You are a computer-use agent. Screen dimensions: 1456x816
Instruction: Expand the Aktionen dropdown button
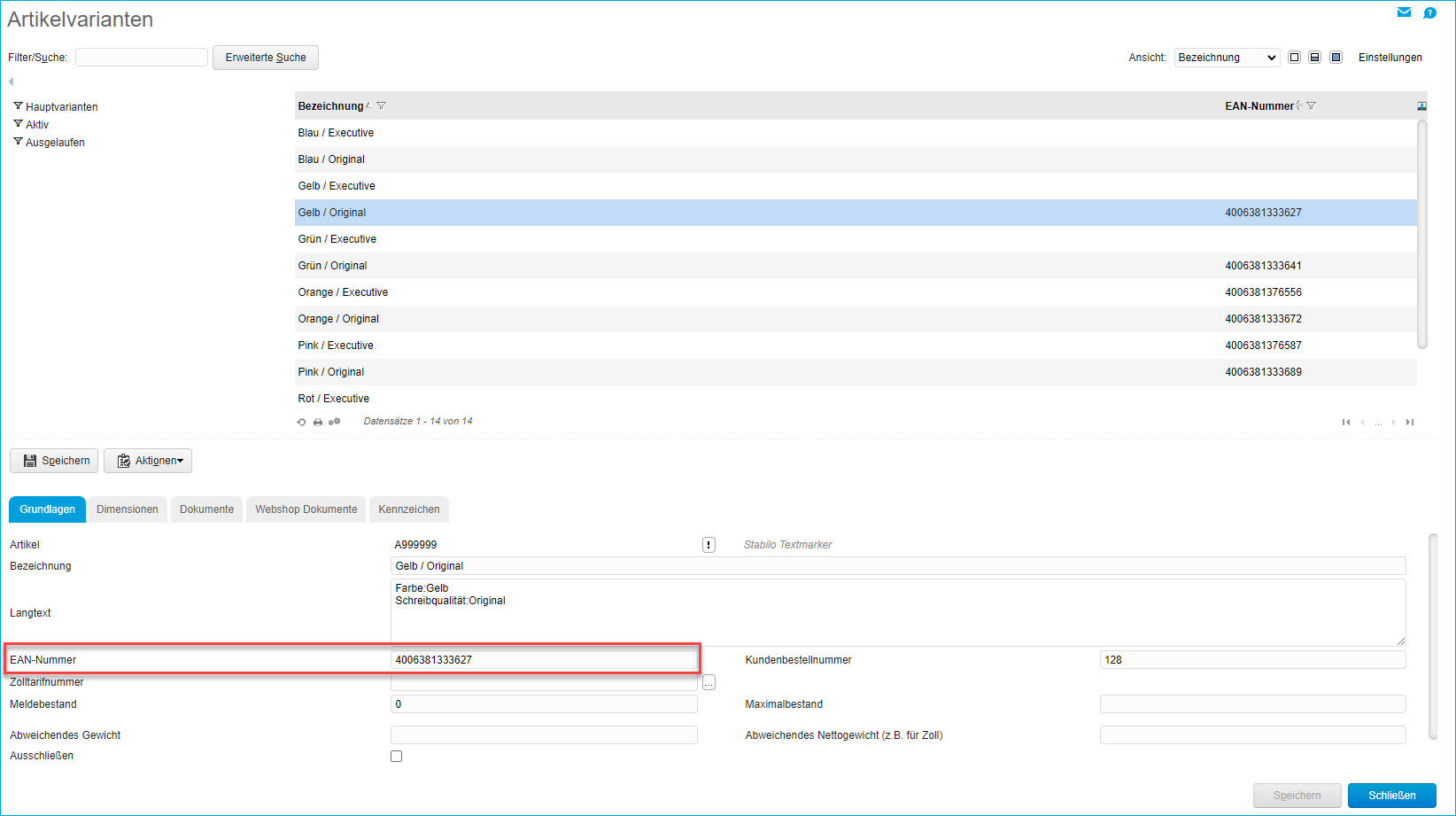[x=148, y=461]
